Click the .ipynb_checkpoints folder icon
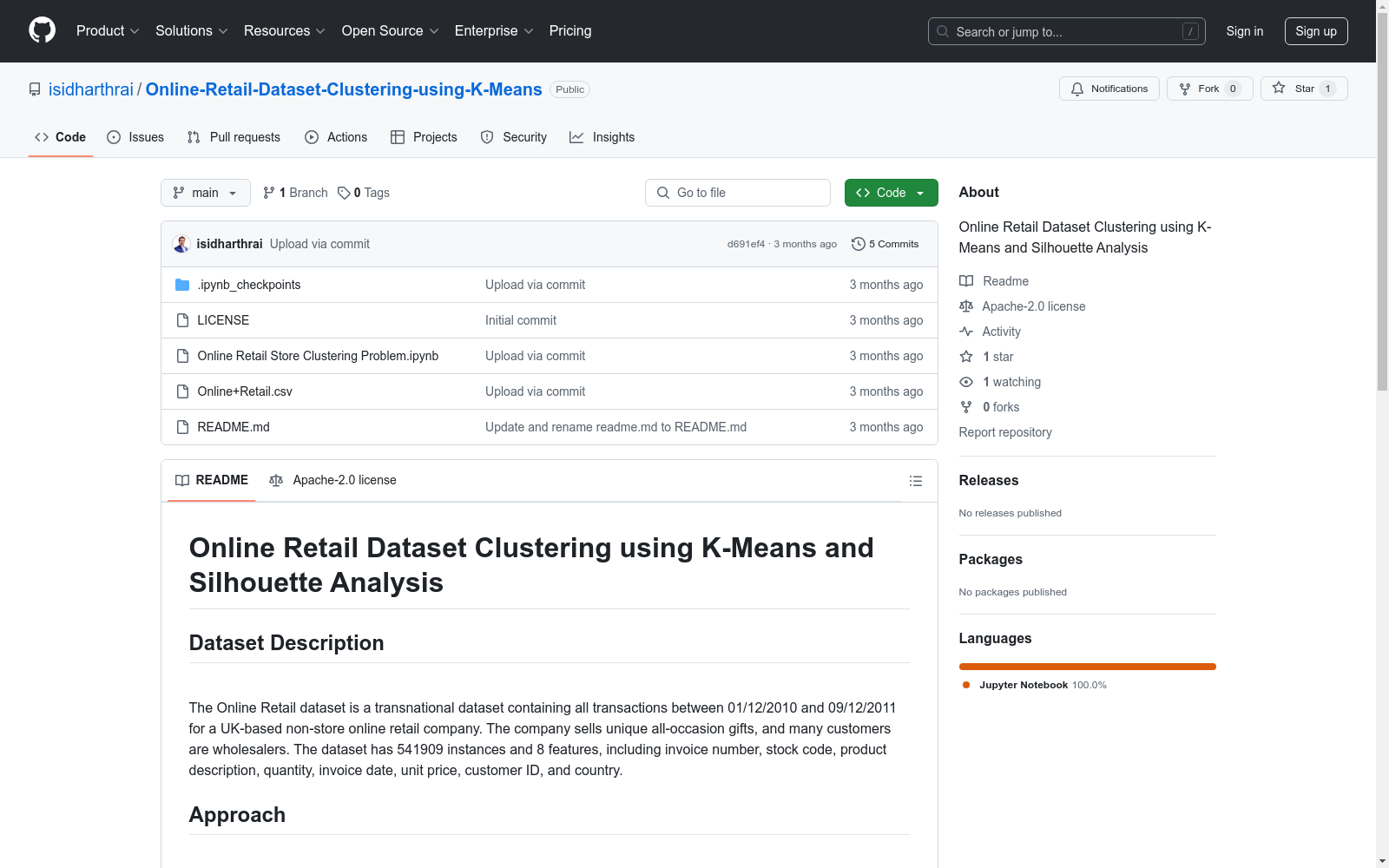The width and height of the screenshot is (1389, 868). pos(182,285)
